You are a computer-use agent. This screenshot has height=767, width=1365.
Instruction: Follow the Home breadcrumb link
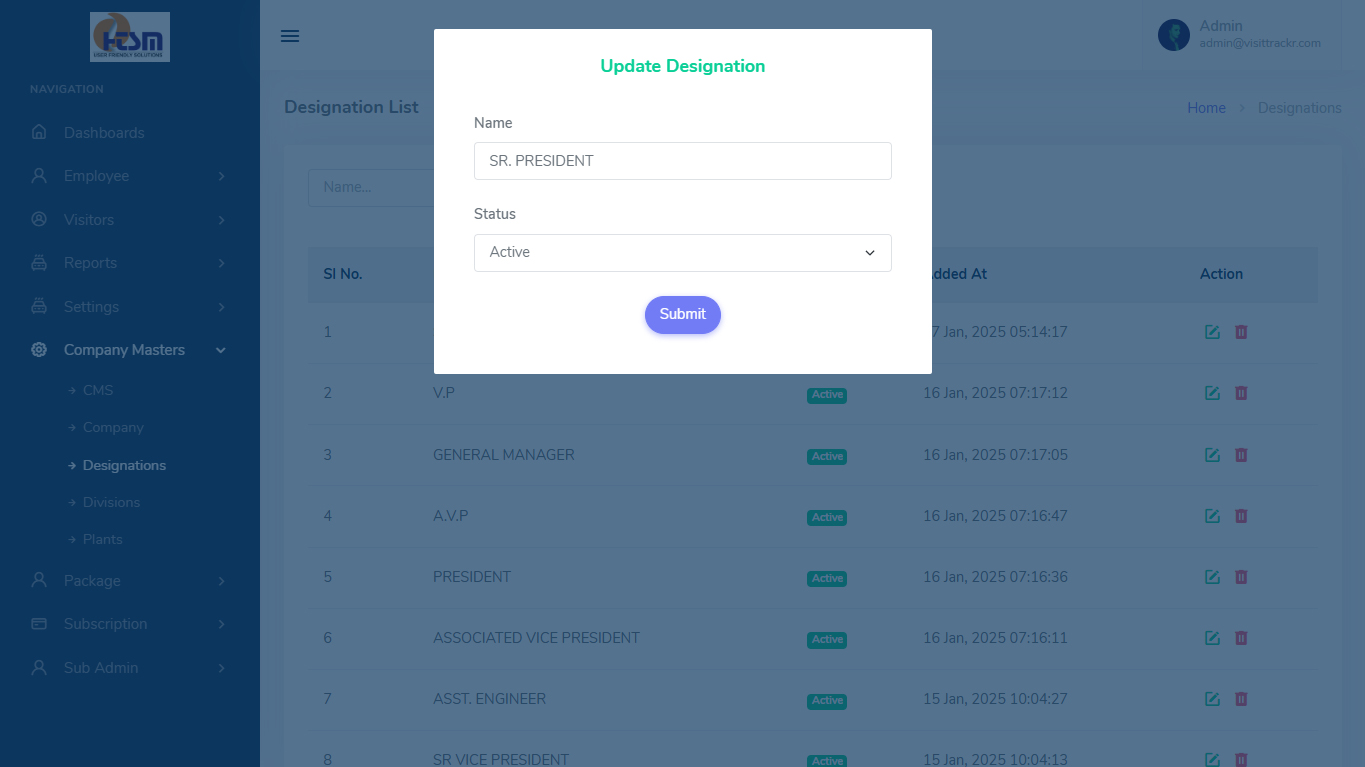[1206, 108]
